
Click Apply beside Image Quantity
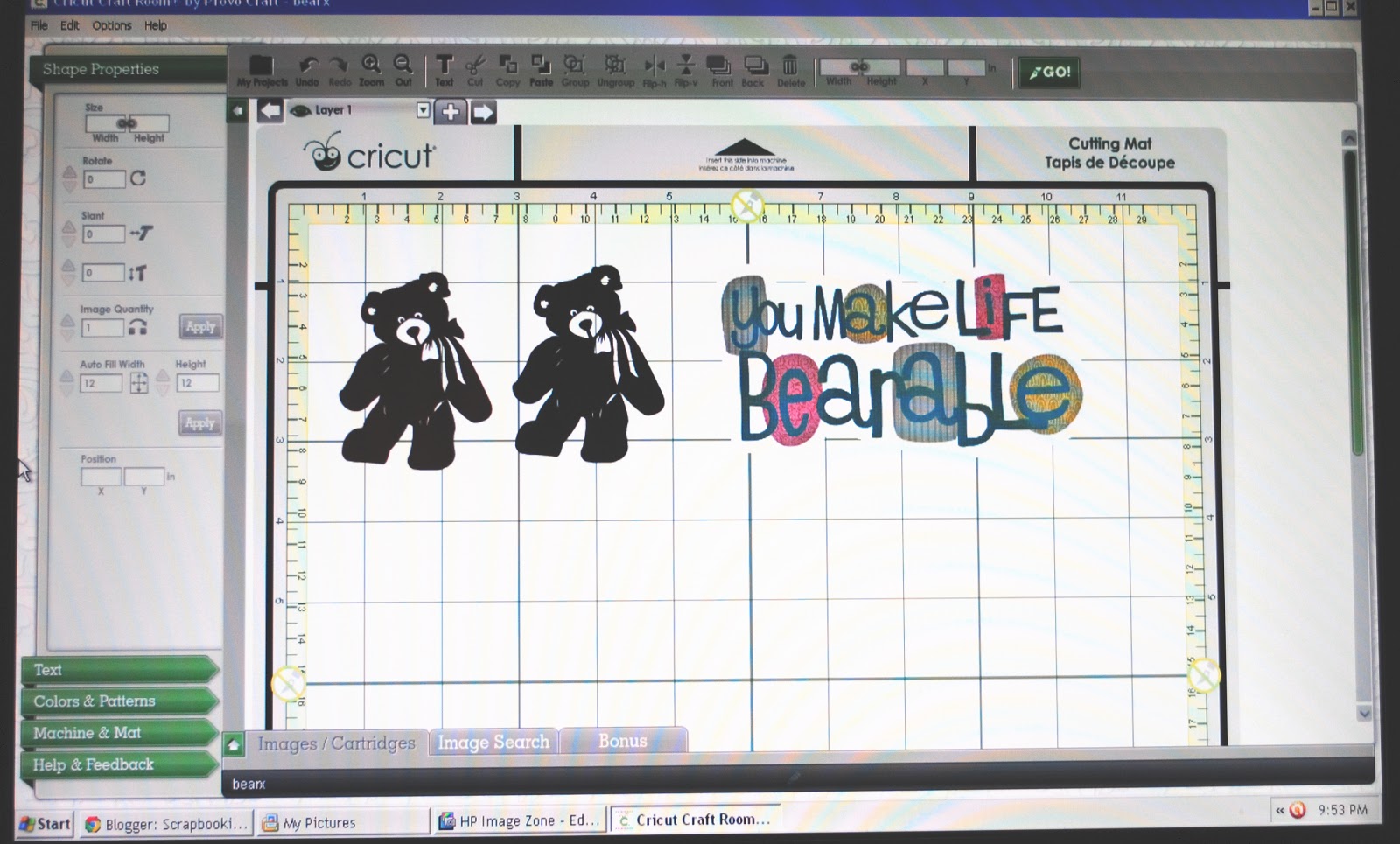tap(200, 326)
